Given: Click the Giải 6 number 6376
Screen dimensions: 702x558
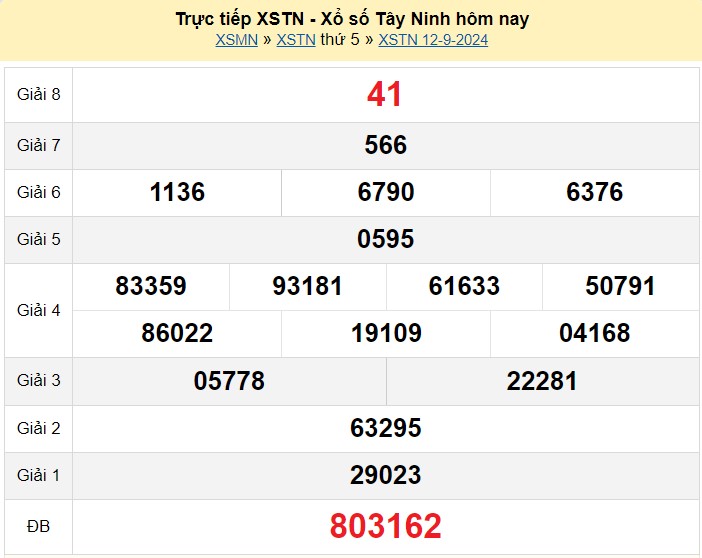Looking at the screenshot, I should [595, 192].
